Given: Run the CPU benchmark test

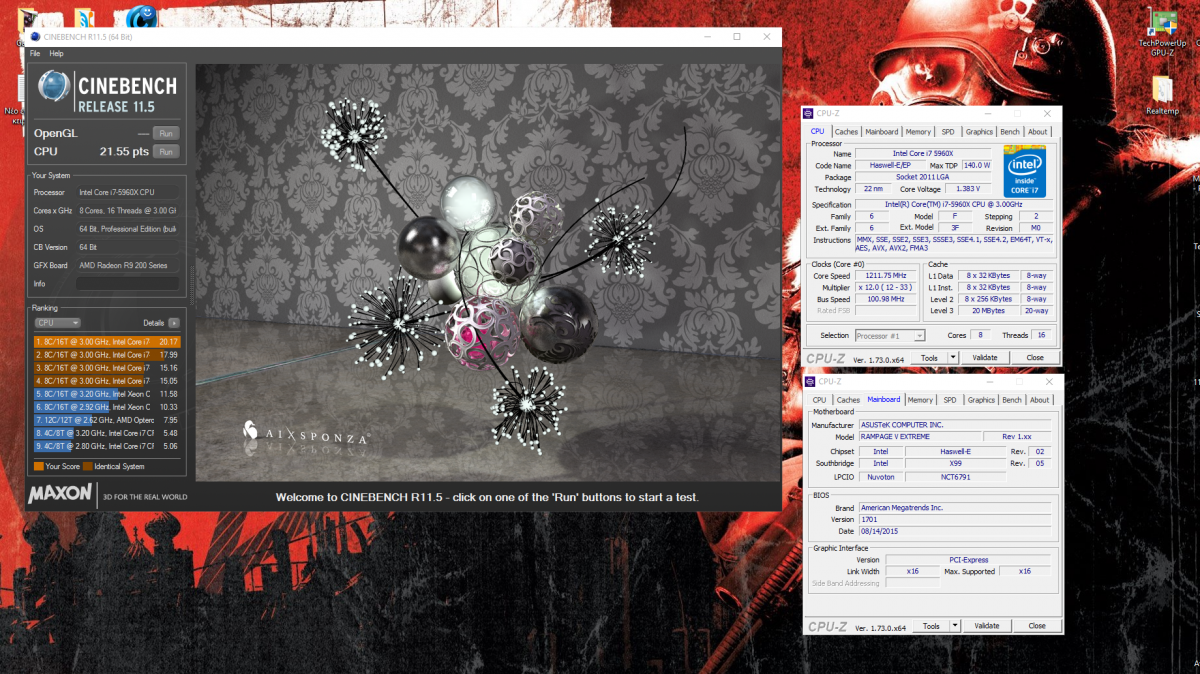Looking at the screenshot, I should [x=166, y=152].
